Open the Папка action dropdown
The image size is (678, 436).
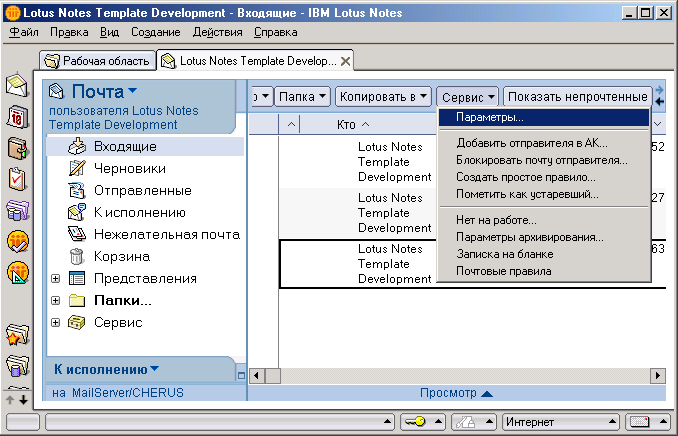click(x=302, y=96)
